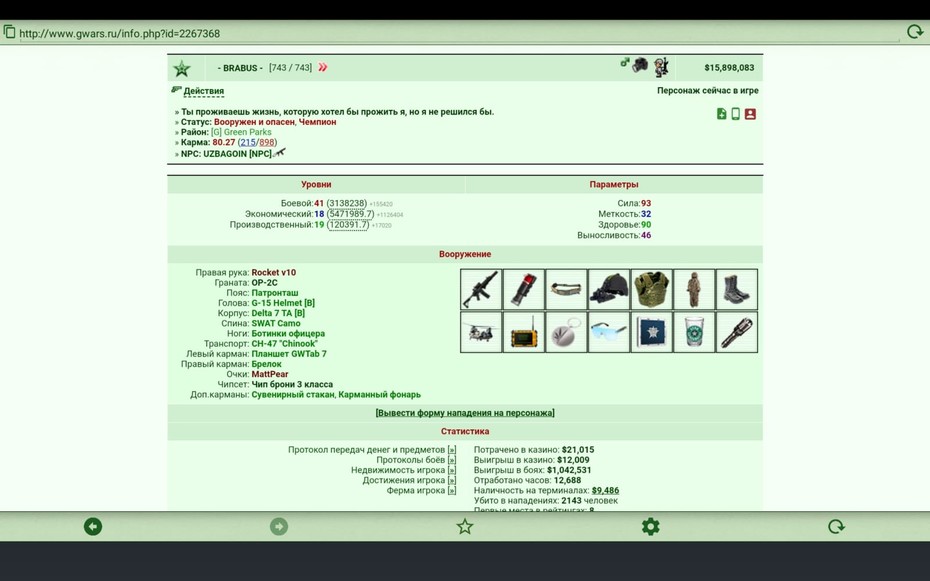This screenshot has height=581, width=930.
Task: Click the BRABUS syndicate name in header
Action: tap(240, 68)
